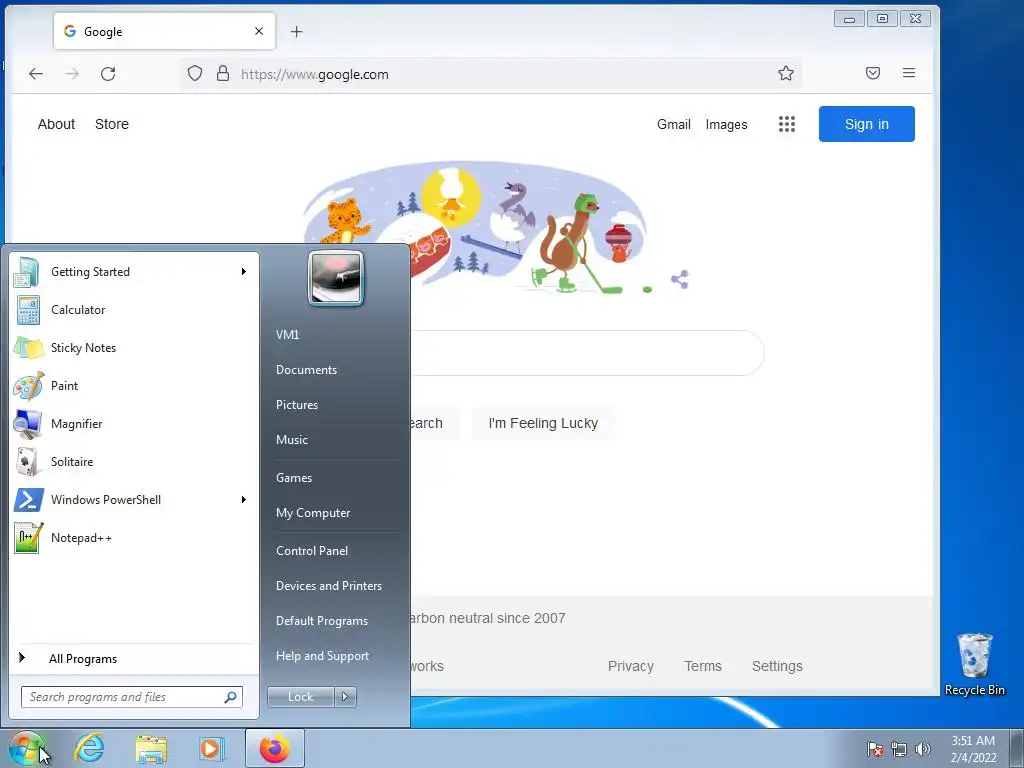Reload the Google page
The height and width of the screenshot is (768, 1024).
coord(108,74)
